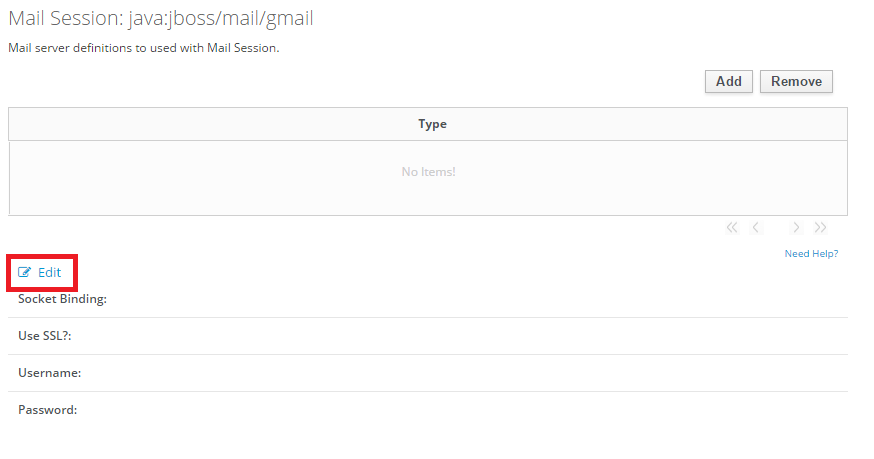Click the mail server definitions description text
The image size is (874, 459).
[x=143, y=47]
